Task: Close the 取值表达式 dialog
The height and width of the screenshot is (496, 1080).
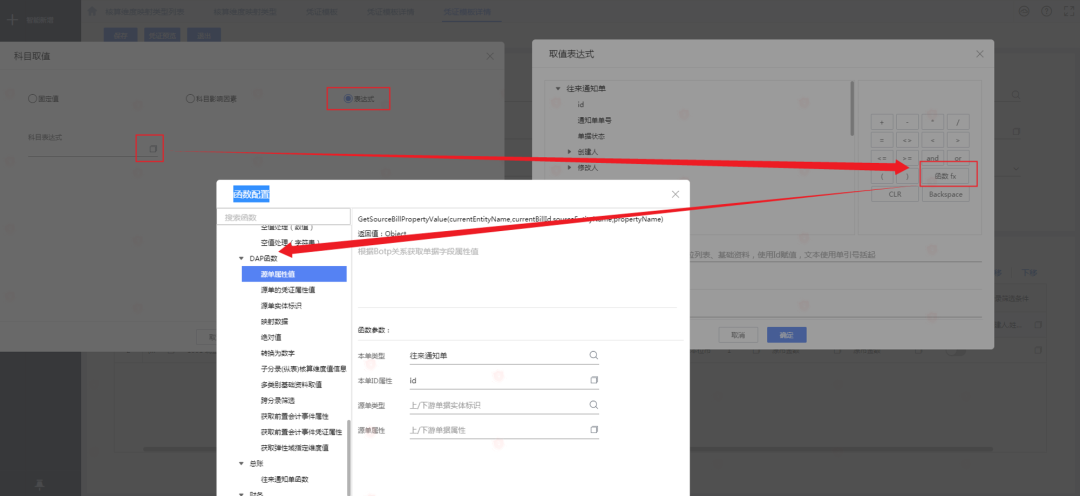Action: coord(979,54)
